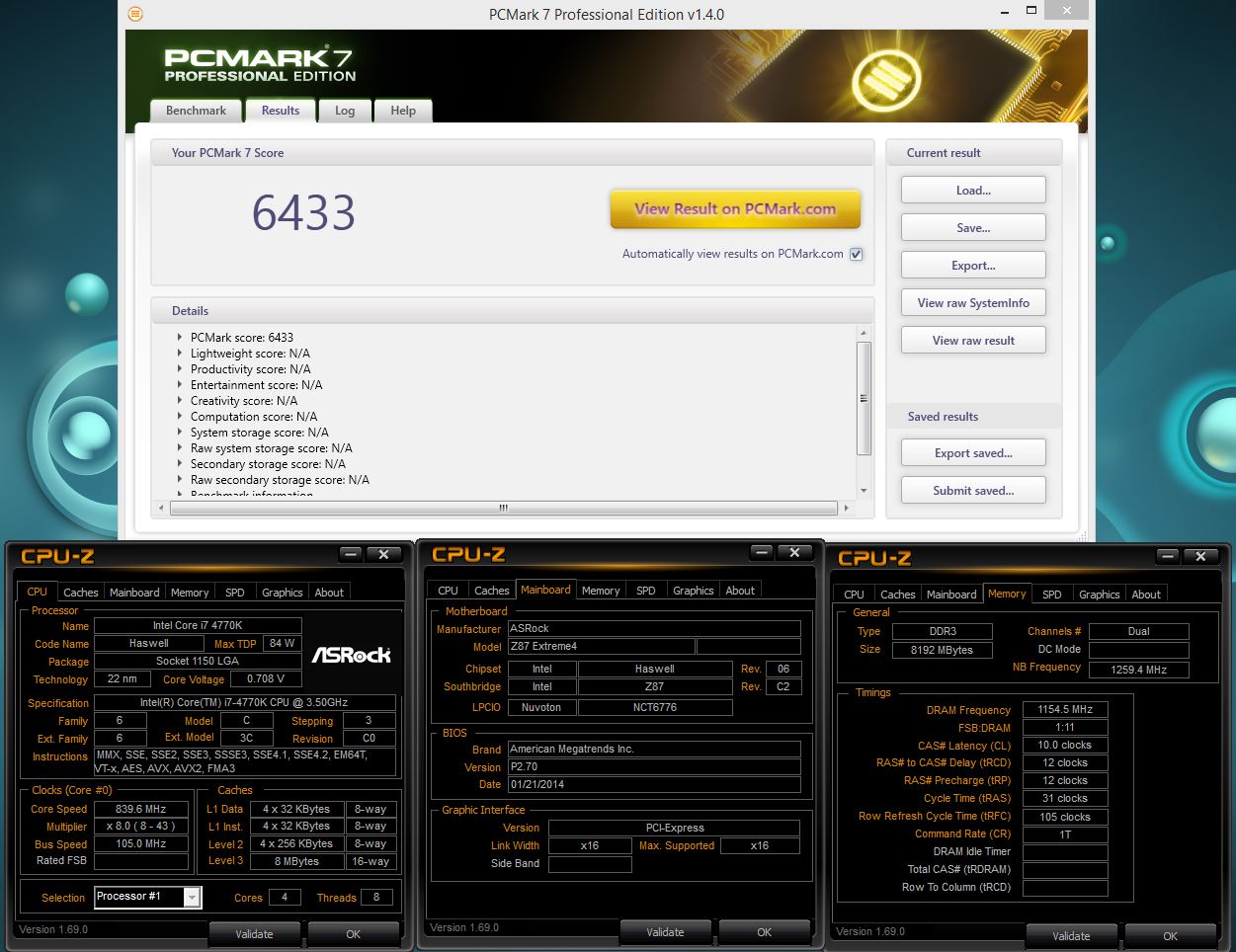Screen dimensions: 1236x952
Task: Open CPU tab in middle CPU-Z window
Action: coord(449,591)
